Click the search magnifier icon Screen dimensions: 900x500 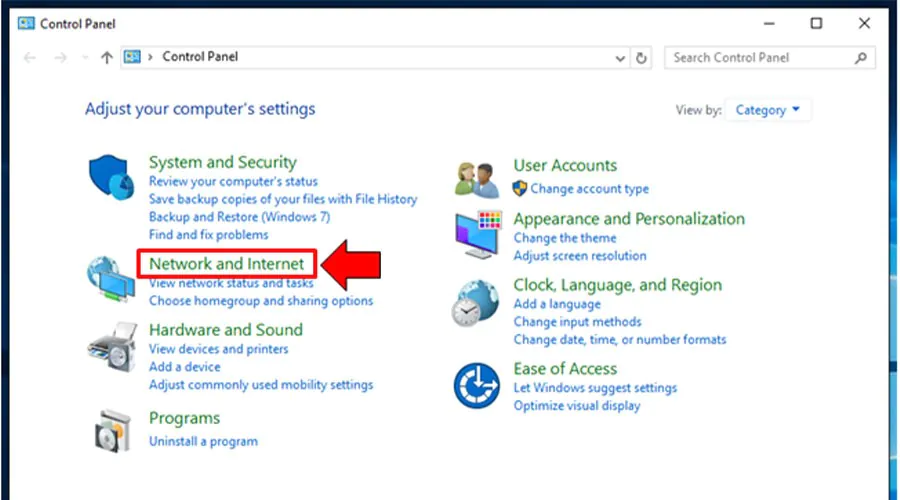click(860, 57)
